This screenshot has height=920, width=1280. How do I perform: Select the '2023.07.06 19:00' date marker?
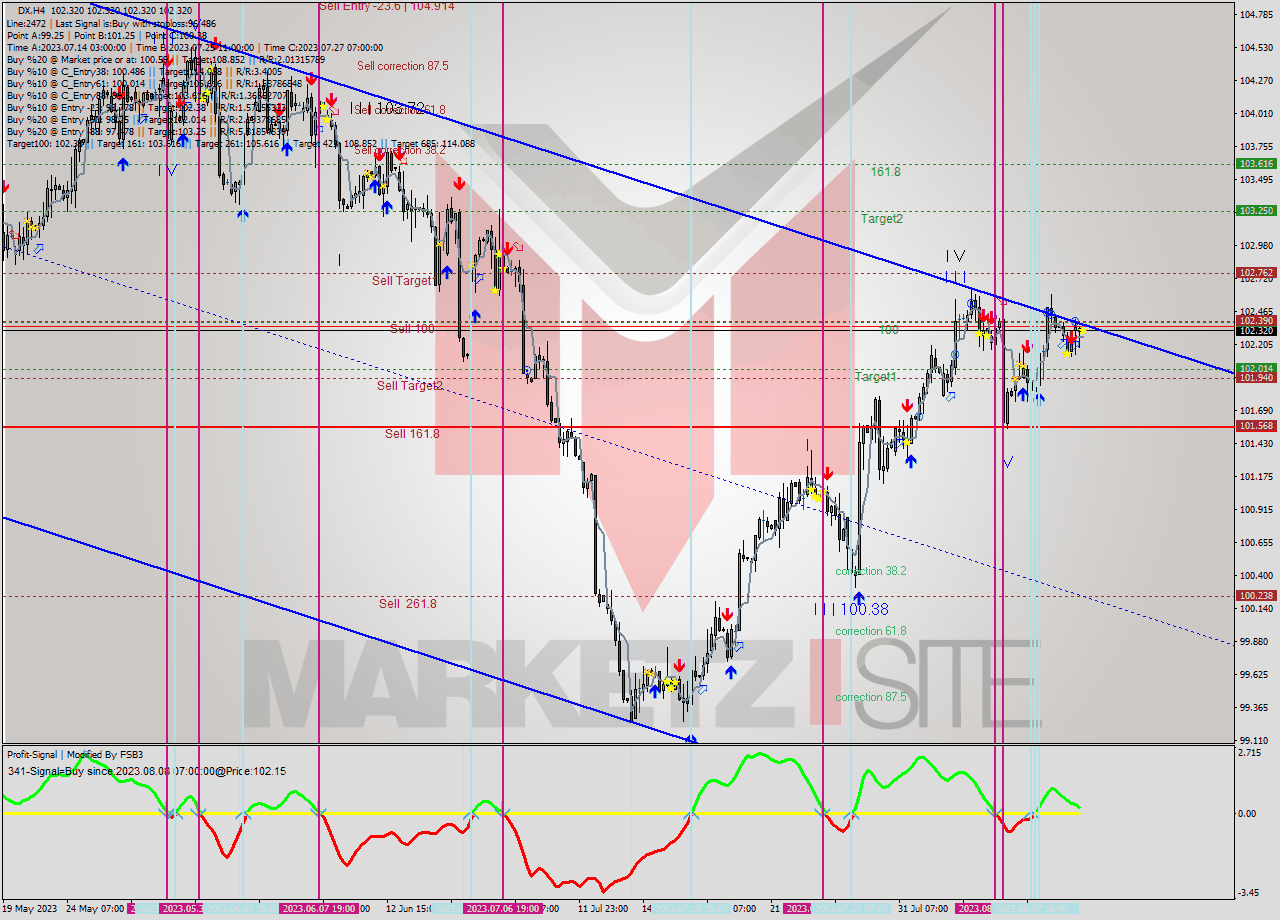tap(504, 909)
